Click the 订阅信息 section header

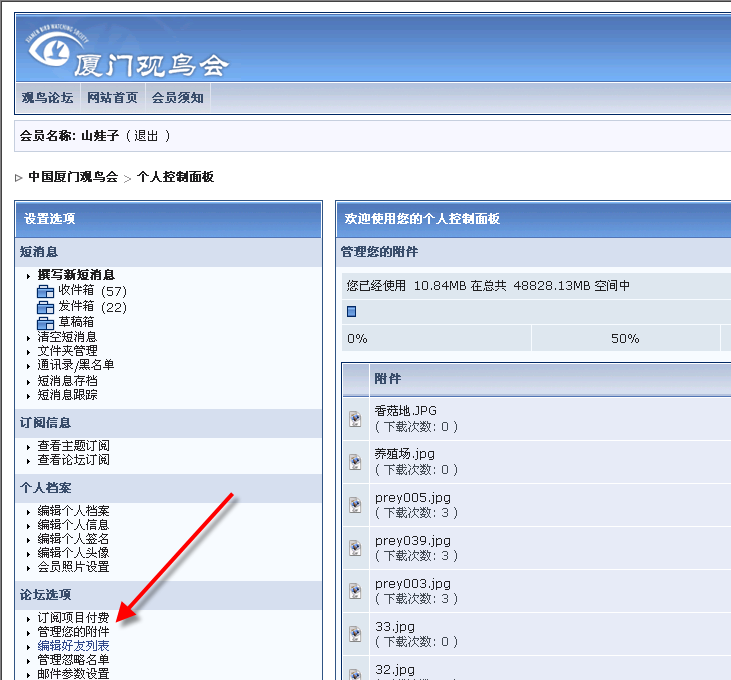45,423
